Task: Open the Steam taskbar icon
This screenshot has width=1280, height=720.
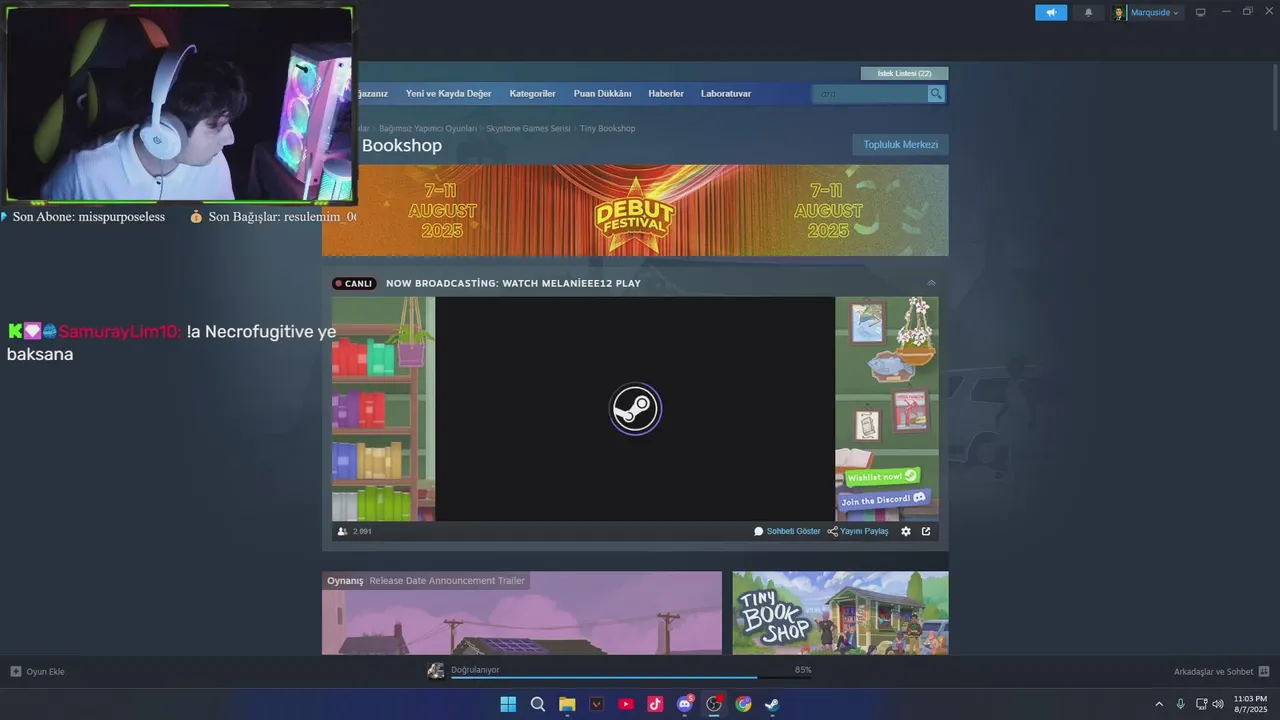Action: pyautogui.click(x=772, y=704)
